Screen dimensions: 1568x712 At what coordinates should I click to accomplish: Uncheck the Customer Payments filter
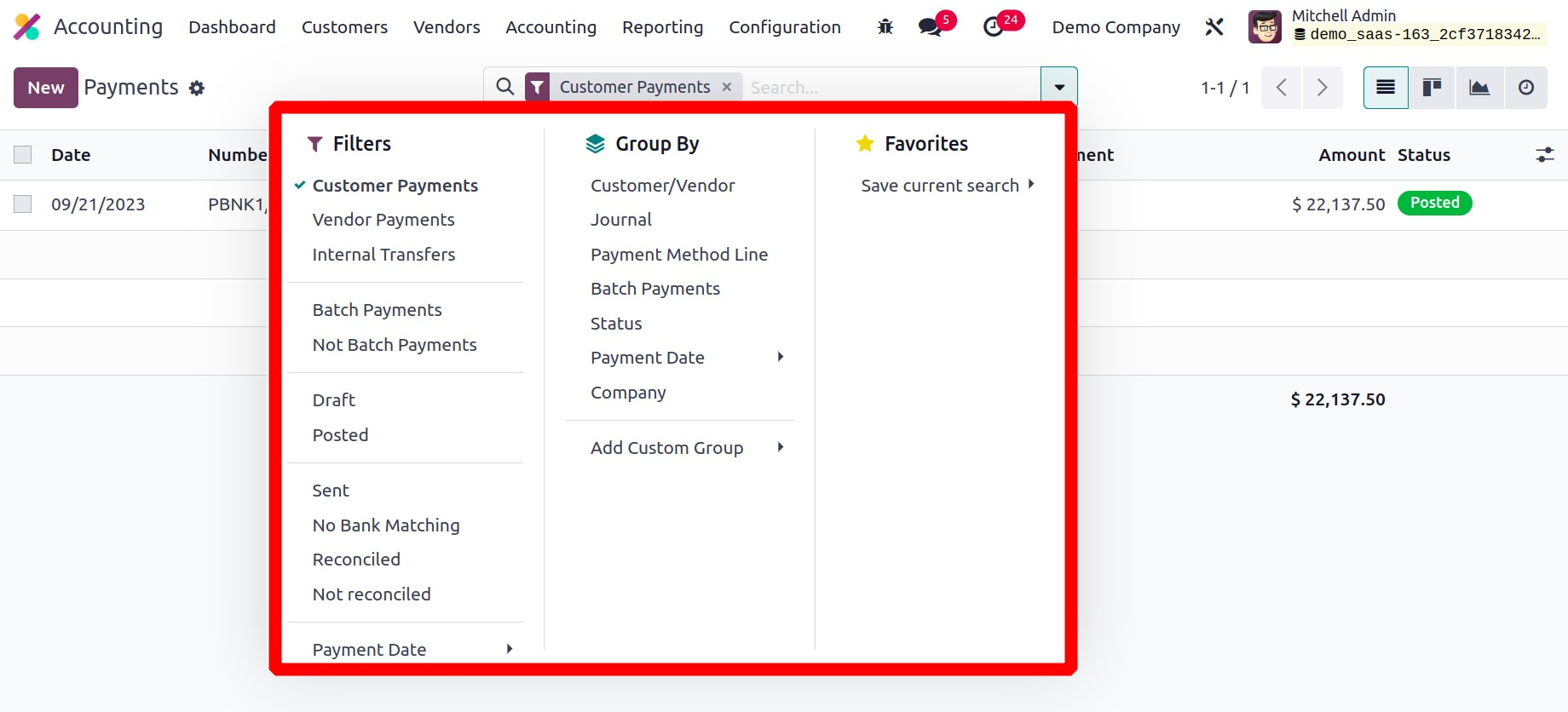click(x=395, y=186)
